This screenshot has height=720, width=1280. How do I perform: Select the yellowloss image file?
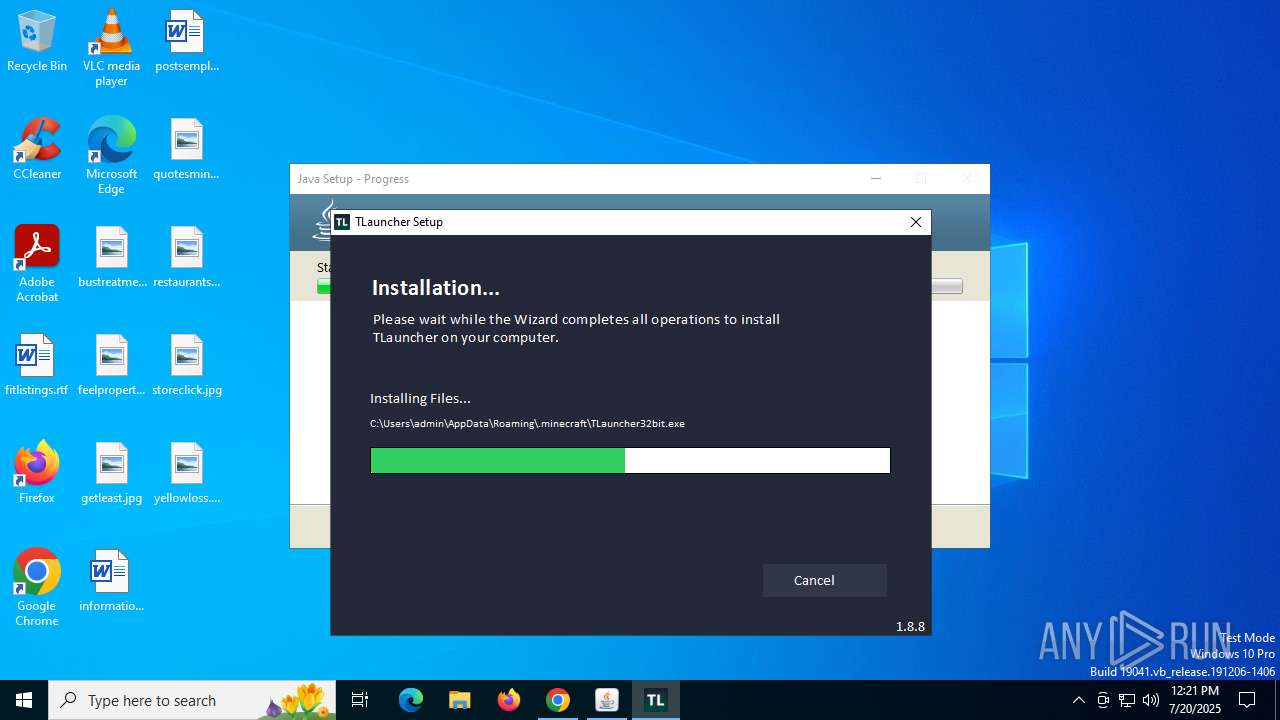pyautogui.click(x=187, y=474)
